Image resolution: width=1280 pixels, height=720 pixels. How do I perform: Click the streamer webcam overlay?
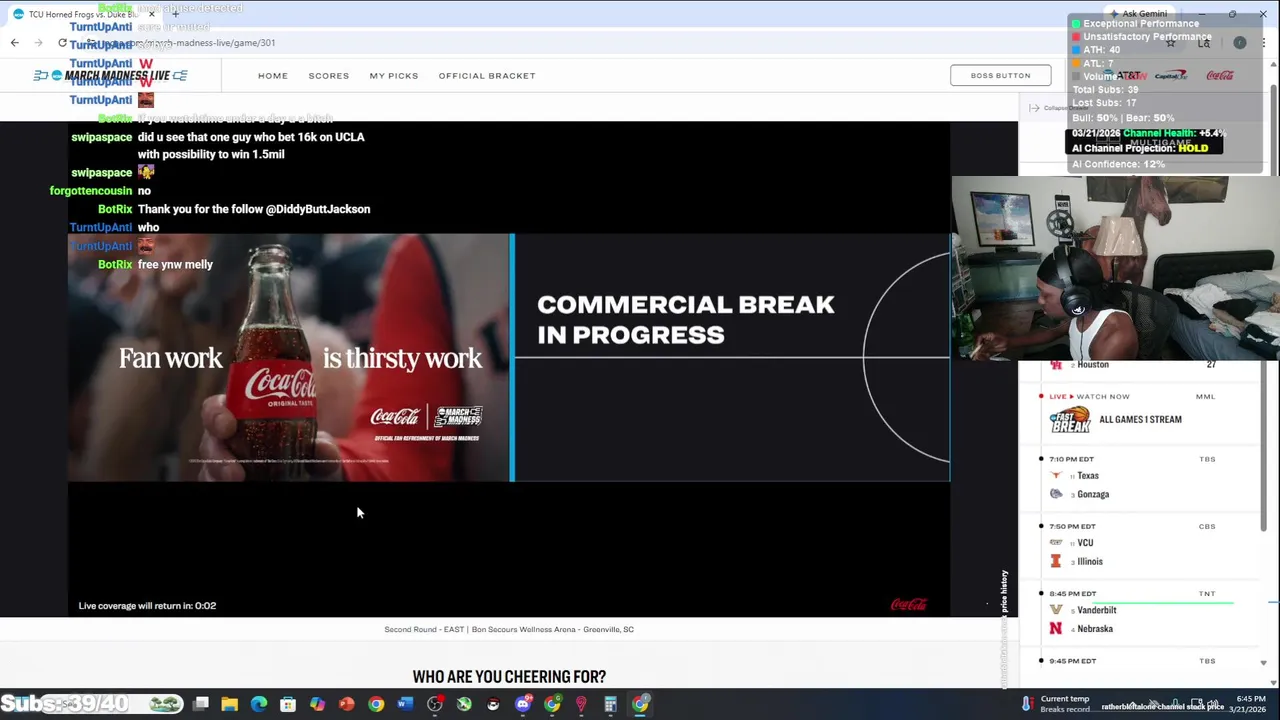point(1115,268)
